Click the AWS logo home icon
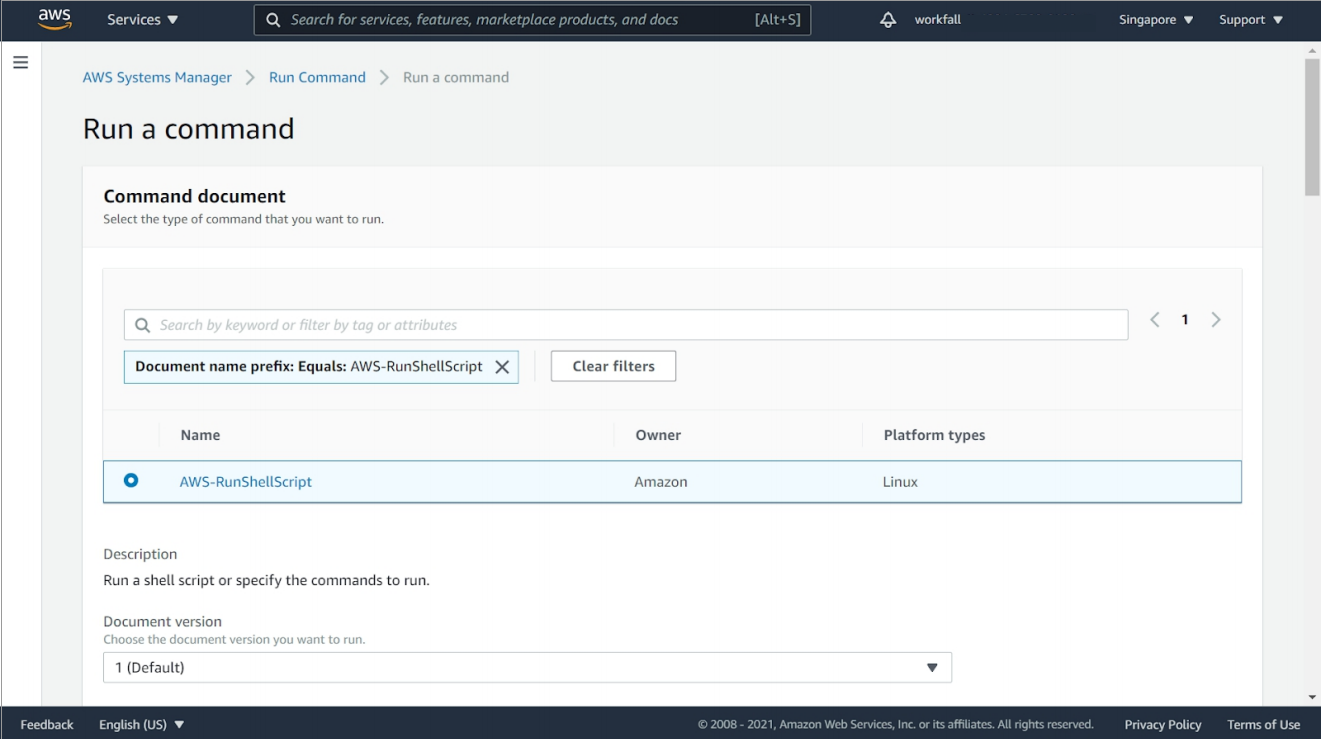This screenshot has height=739, width=1321. 54,19
